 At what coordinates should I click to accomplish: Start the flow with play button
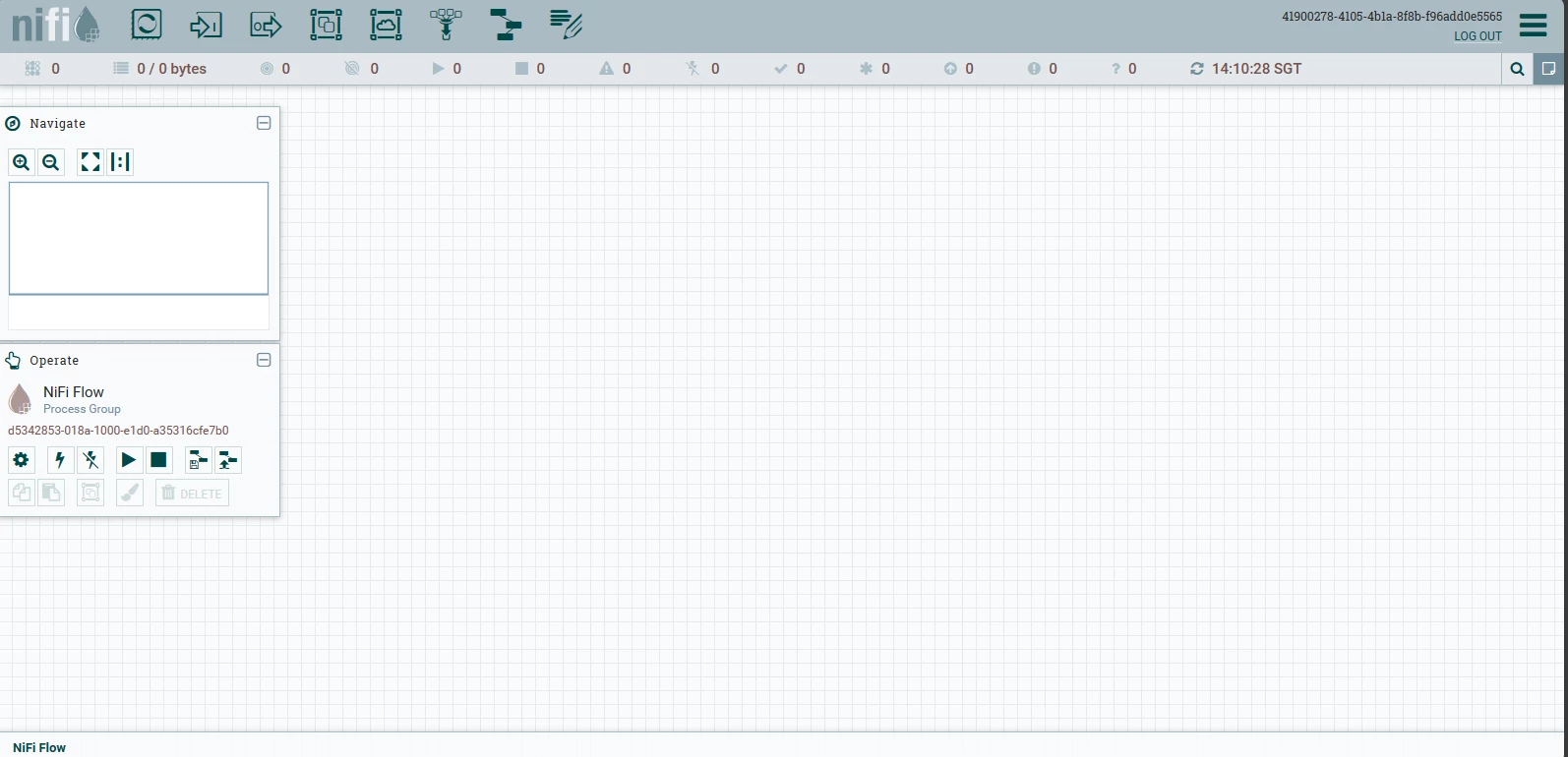pos(129,460)
